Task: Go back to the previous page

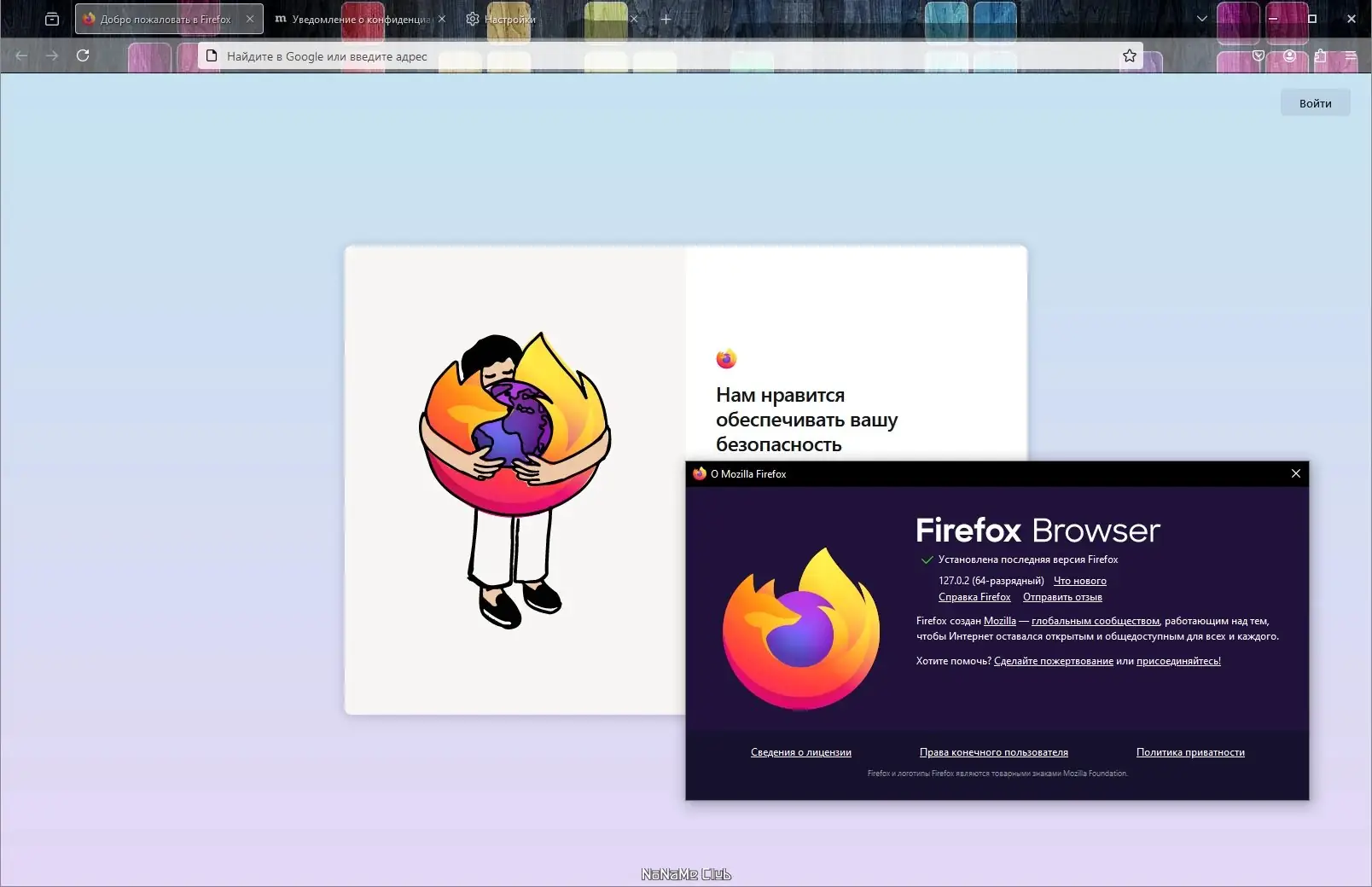Action: 21,55
